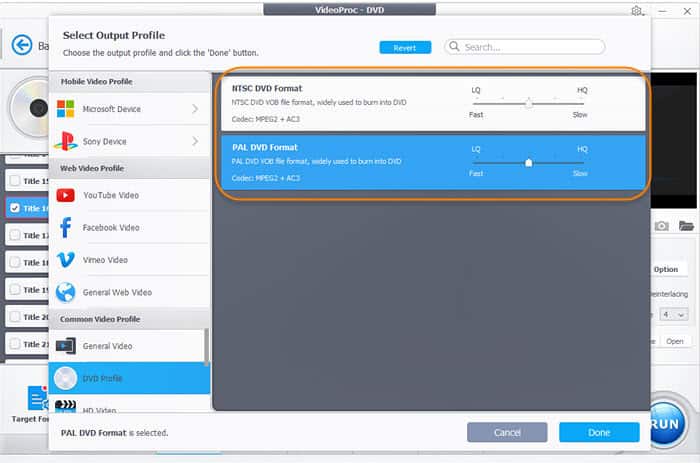Screen dimensions: 700x463
Task: Click the General Video monitor icon
Action: tap(66, 346)
